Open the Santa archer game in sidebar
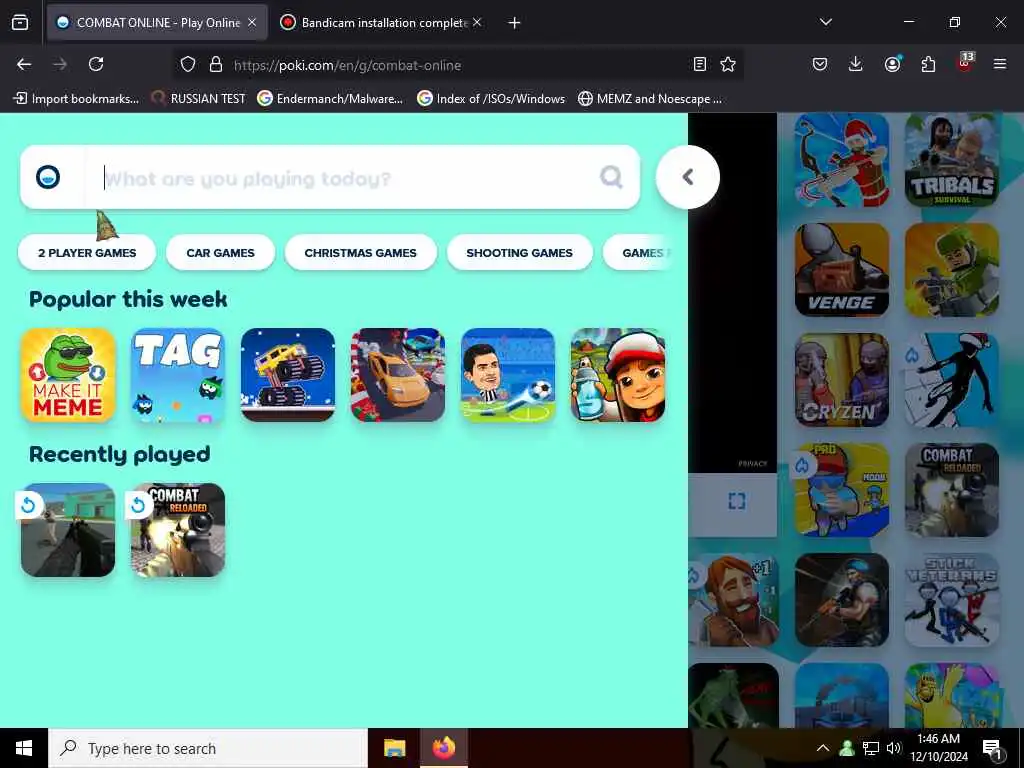Screen dimensions: 1024x768 click(x=842, y=159)
